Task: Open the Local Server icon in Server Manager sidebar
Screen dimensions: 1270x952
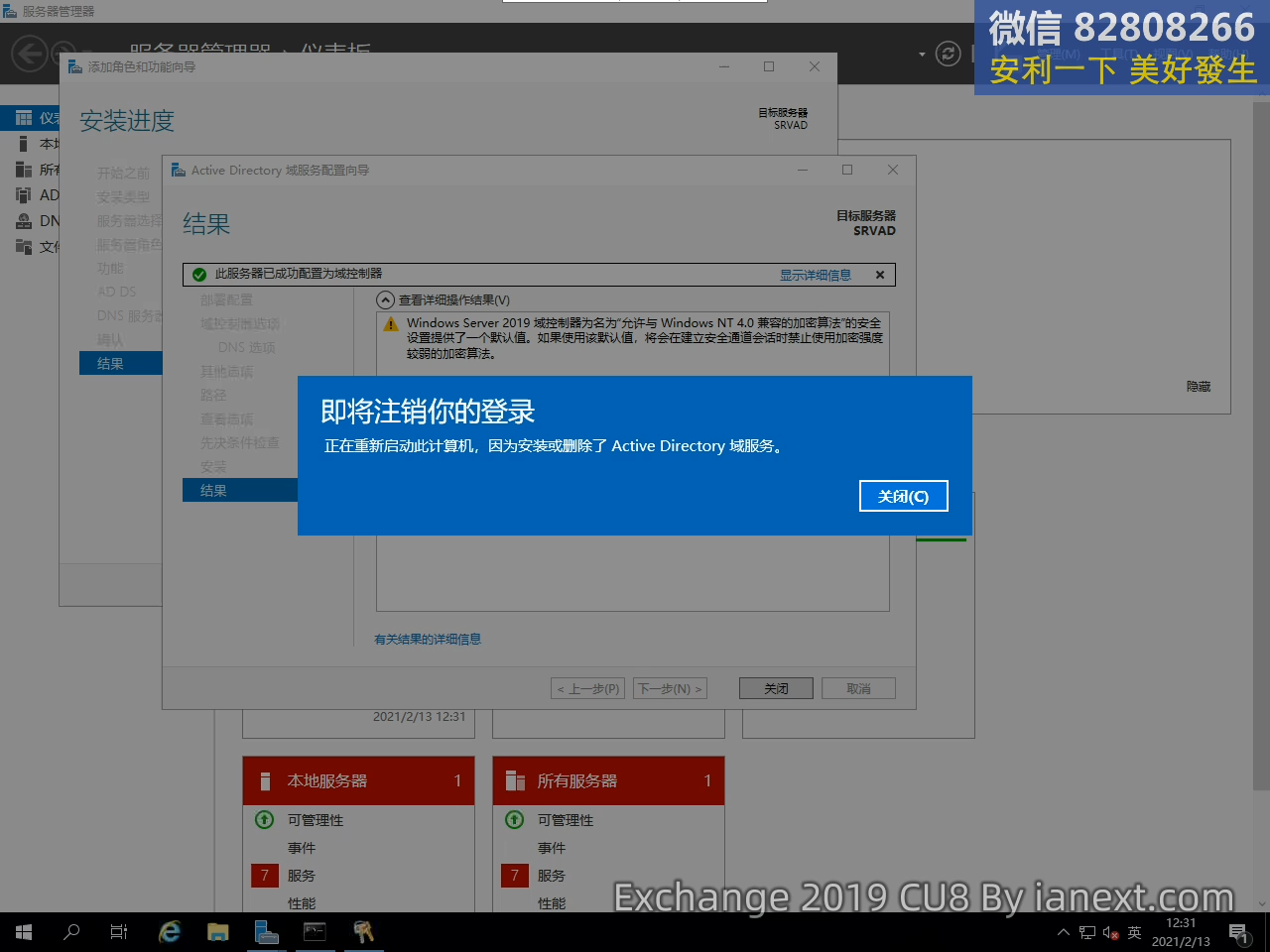Action: coord(24,144)
